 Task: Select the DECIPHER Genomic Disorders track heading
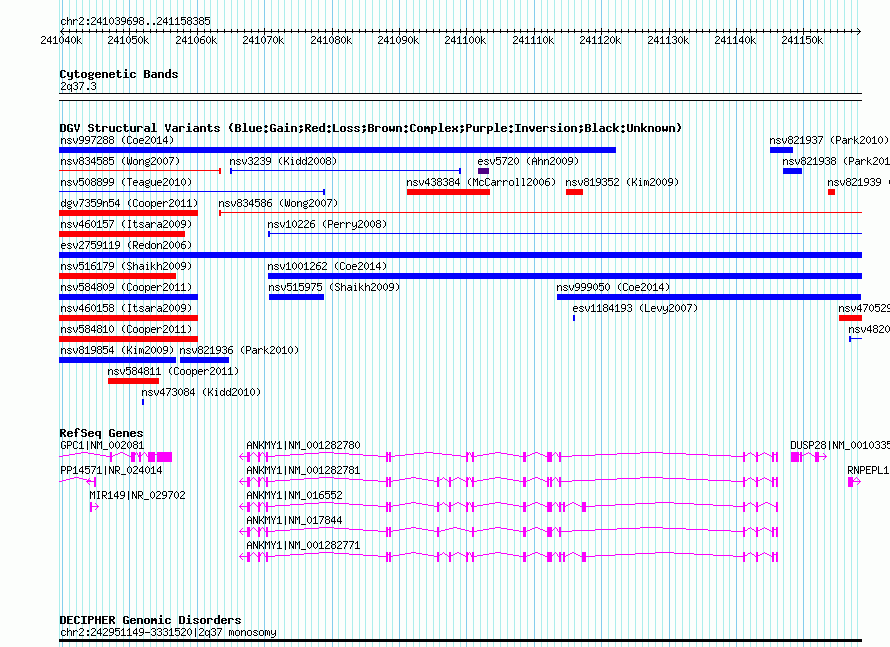pyautogui.click(x=150, y=620)
